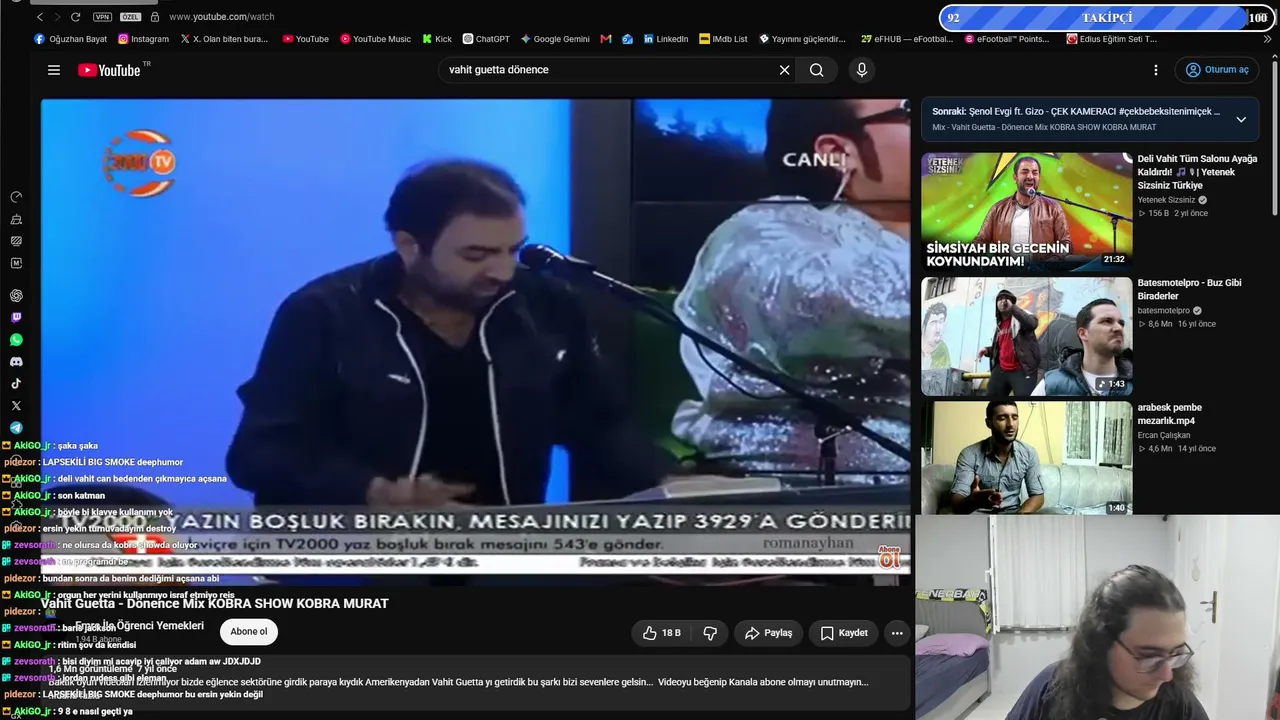Open TikTok in the browser sidebar
The width and height of the screenshot is (1280, 720).
click(16, 384)
